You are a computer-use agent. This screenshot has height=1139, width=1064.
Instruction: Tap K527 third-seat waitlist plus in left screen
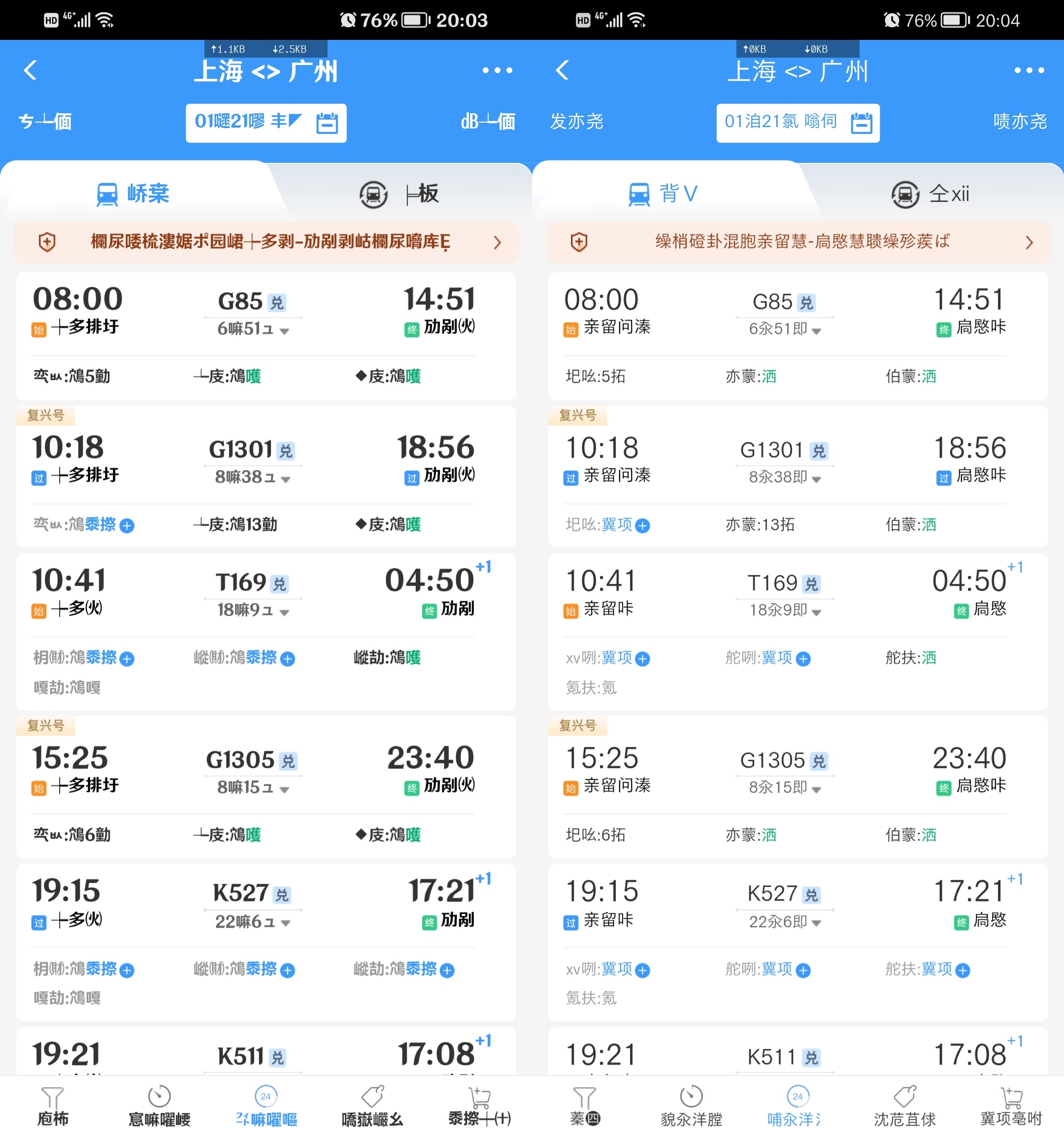[x=447, y=971]
